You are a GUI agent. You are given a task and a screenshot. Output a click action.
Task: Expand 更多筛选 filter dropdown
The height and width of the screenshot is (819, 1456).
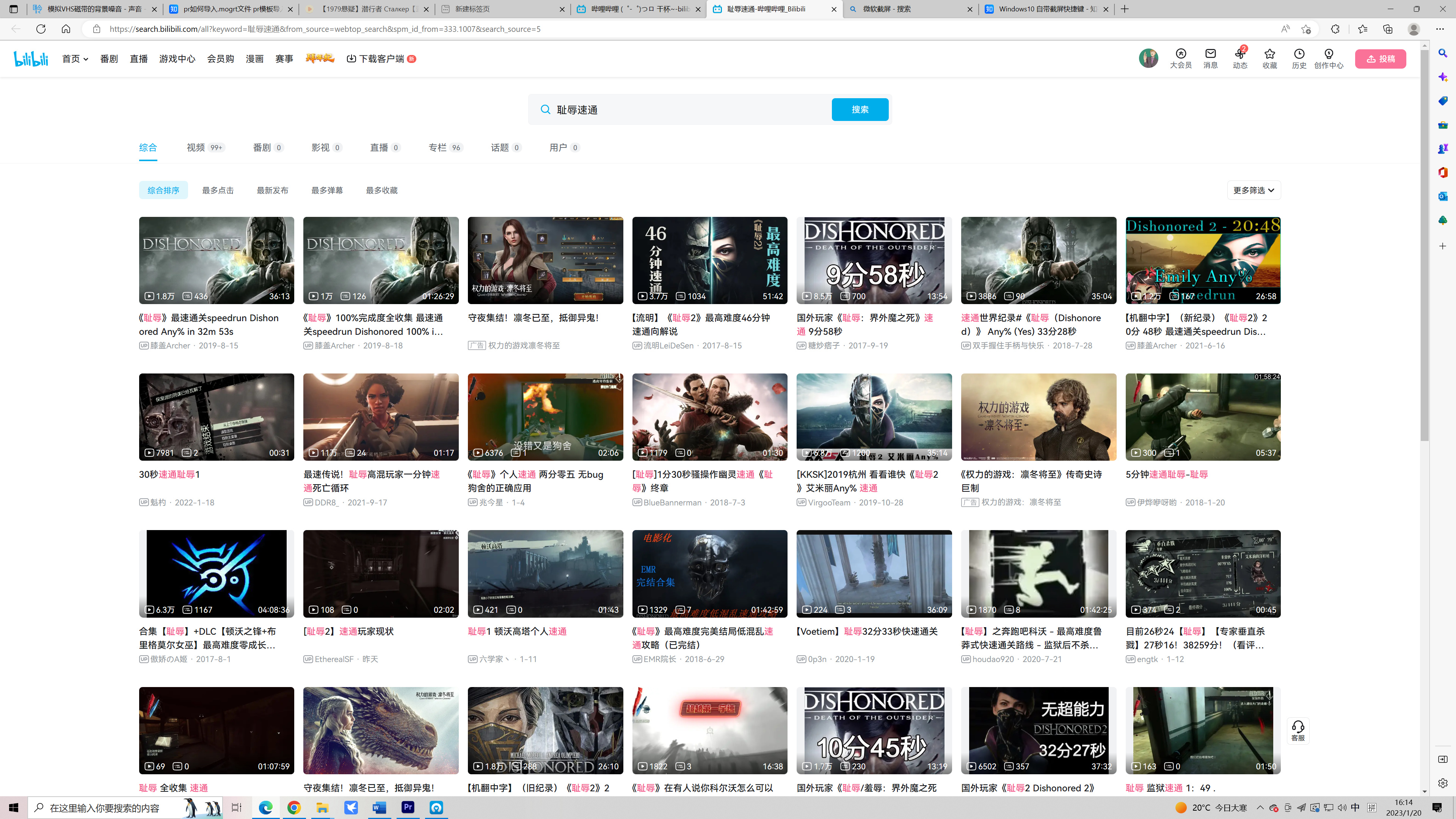1253,190
